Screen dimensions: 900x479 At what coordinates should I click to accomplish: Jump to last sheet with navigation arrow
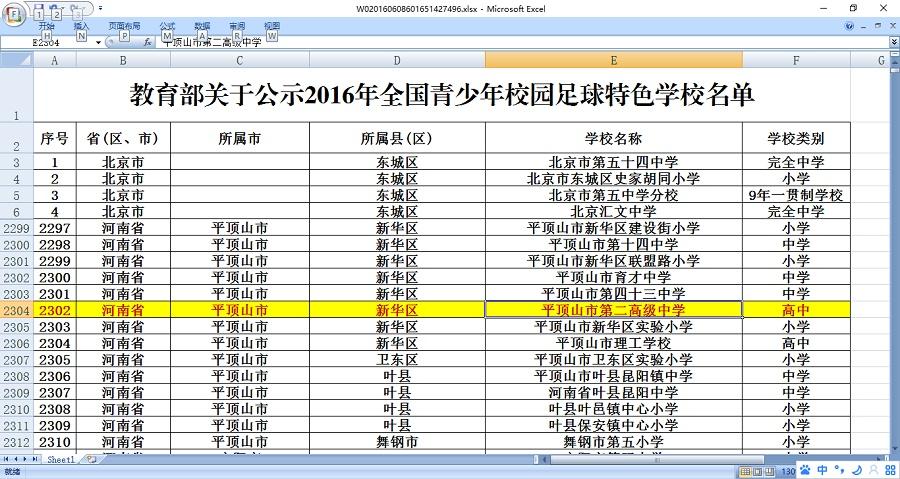35,459
